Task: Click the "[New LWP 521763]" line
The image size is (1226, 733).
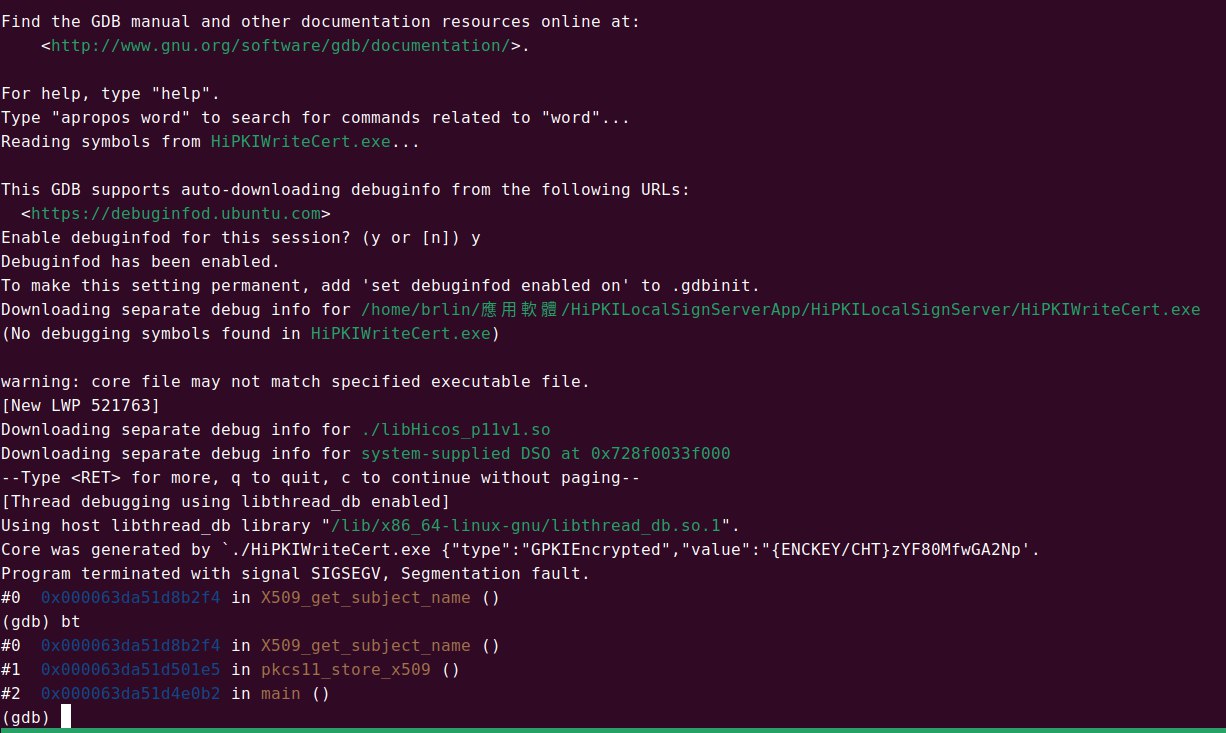Action: (x=80, y=405)
